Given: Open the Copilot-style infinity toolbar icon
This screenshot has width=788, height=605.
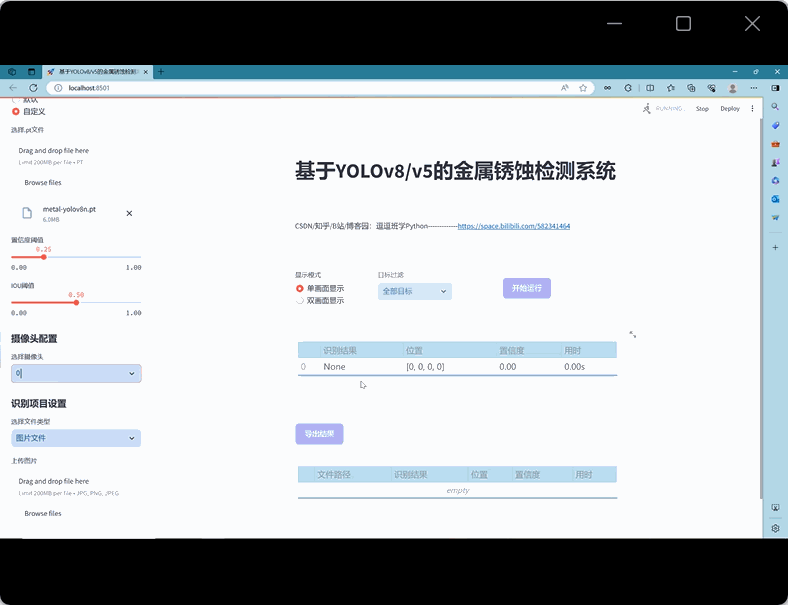Looking at the screenshot, I should [608, 87].
